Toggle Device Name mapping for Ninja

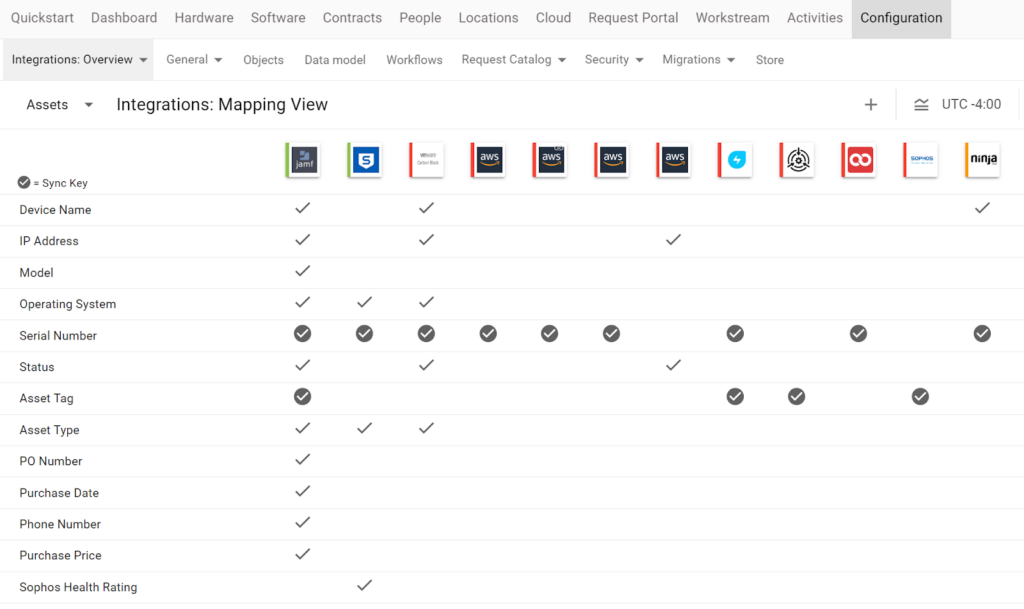pos(982,208)
